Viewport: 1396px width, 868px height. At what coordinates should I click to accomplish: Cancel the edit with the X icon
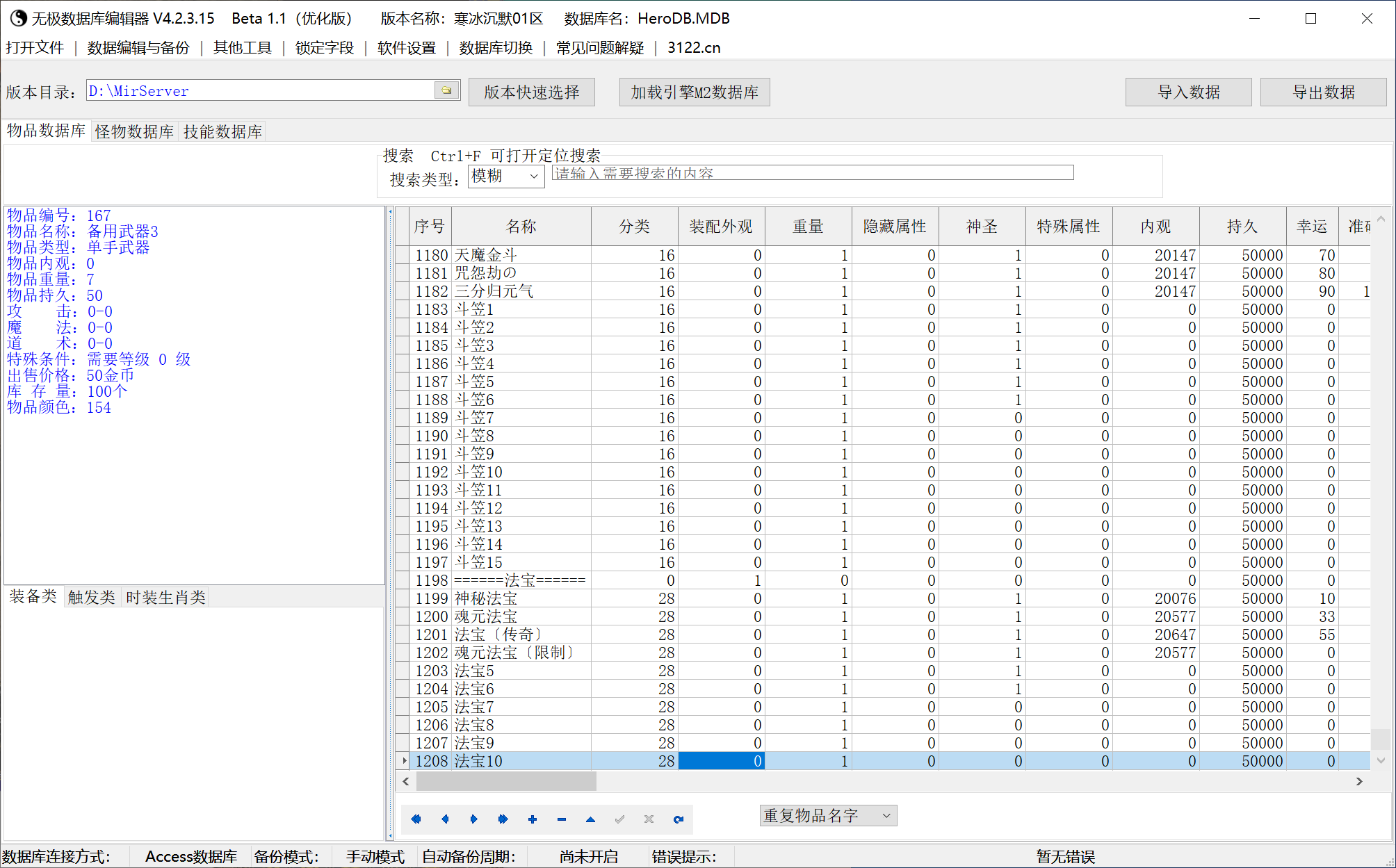tap(649, 819)
